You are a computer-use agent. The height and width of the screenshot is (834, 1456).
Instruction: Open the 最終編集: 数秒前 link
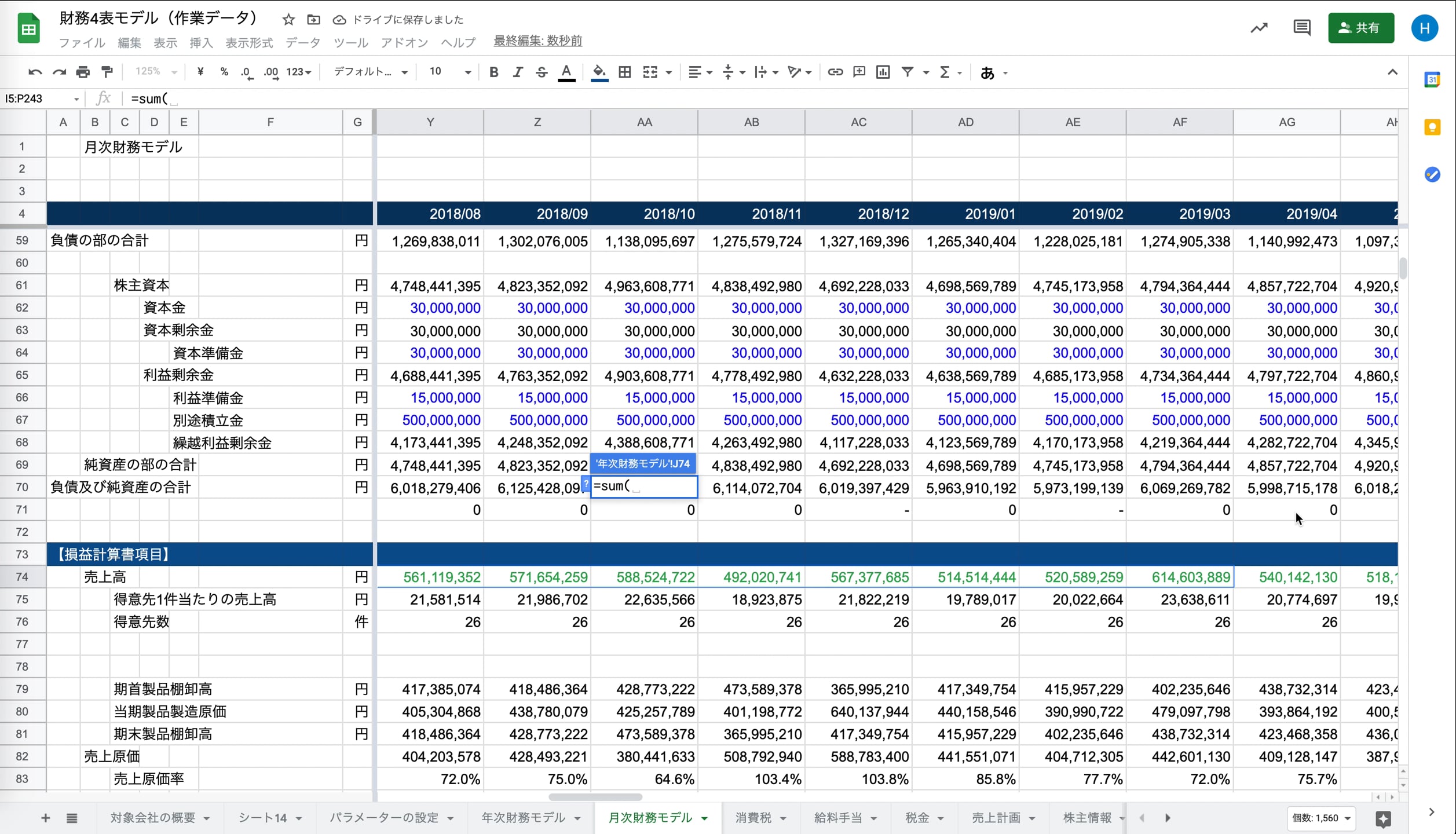click(537, 41)
